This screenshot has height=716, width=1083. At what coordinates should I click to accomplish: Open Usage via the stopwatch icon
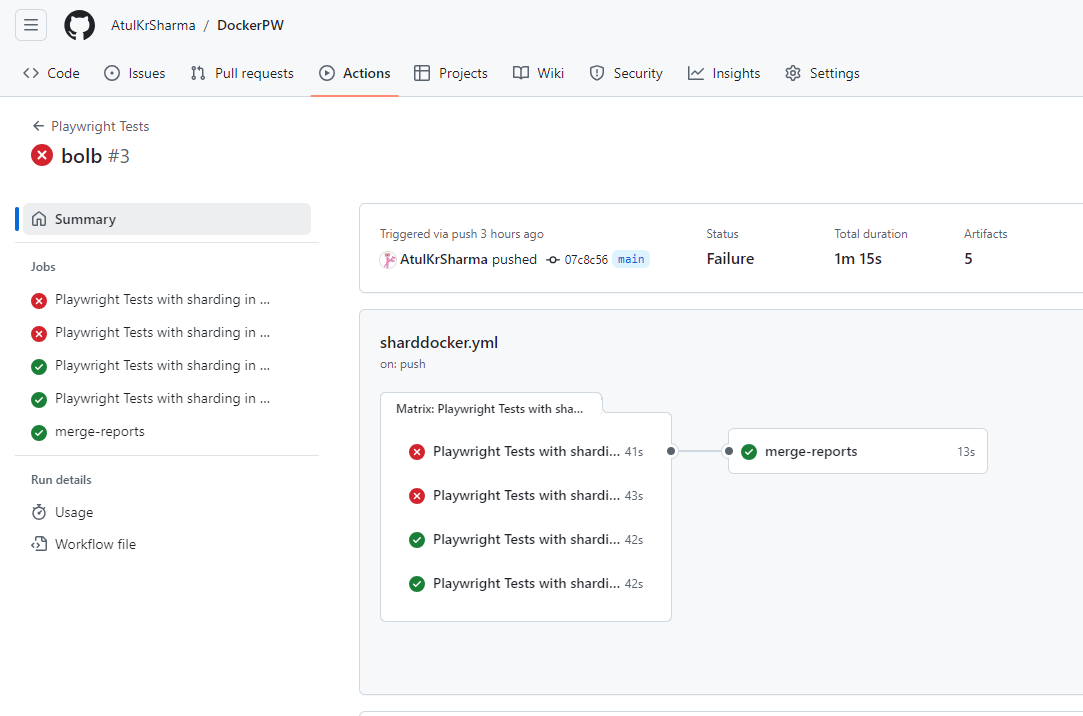click(37, 512)
